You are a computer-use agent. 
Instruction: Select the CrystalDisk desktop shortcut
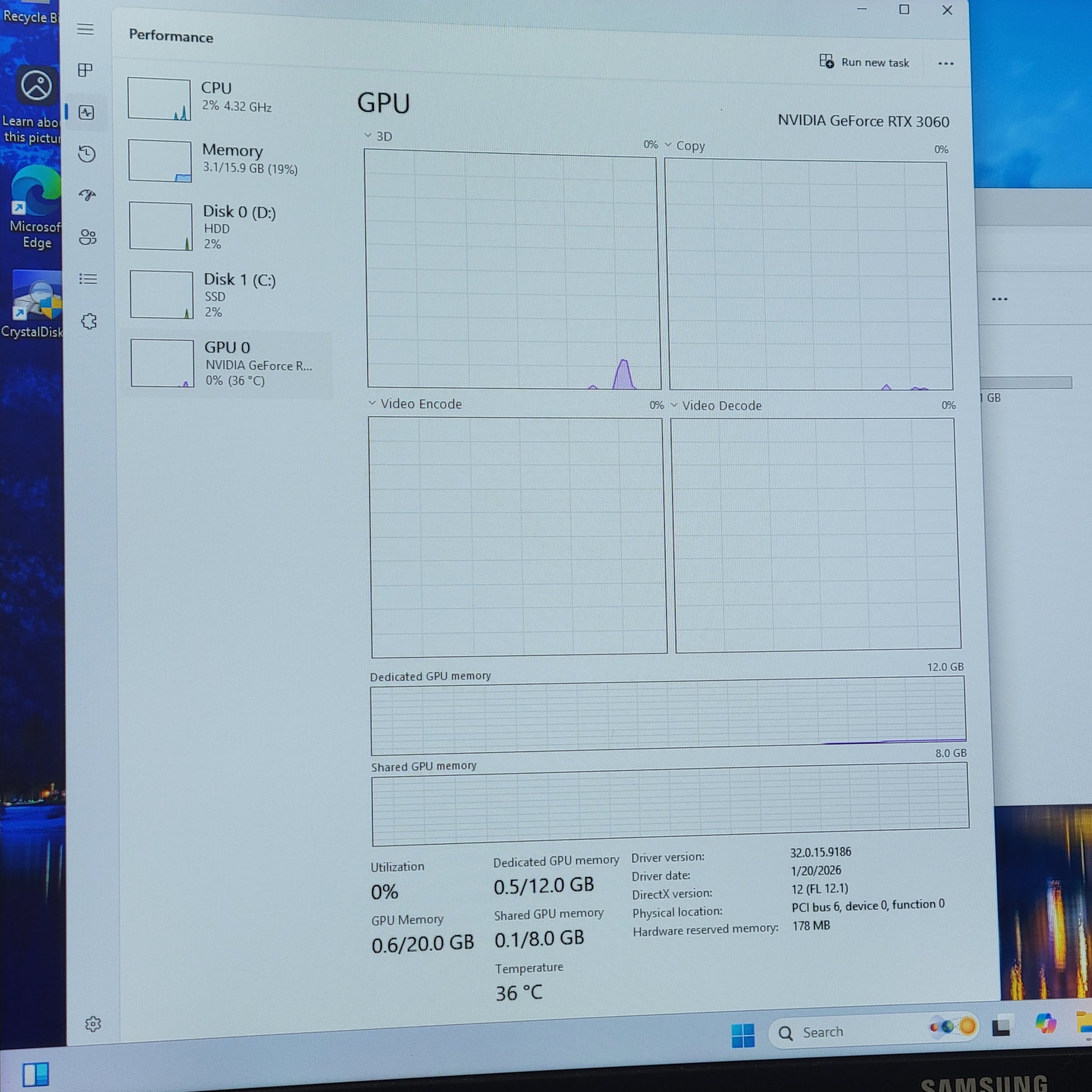33,305
